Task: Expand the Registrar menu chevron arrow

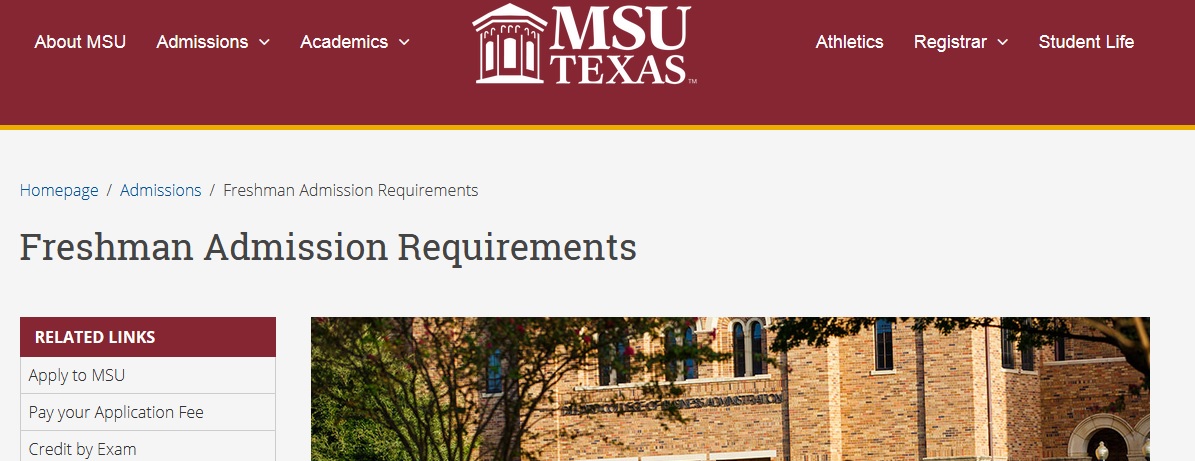Action: (1002, 42)
